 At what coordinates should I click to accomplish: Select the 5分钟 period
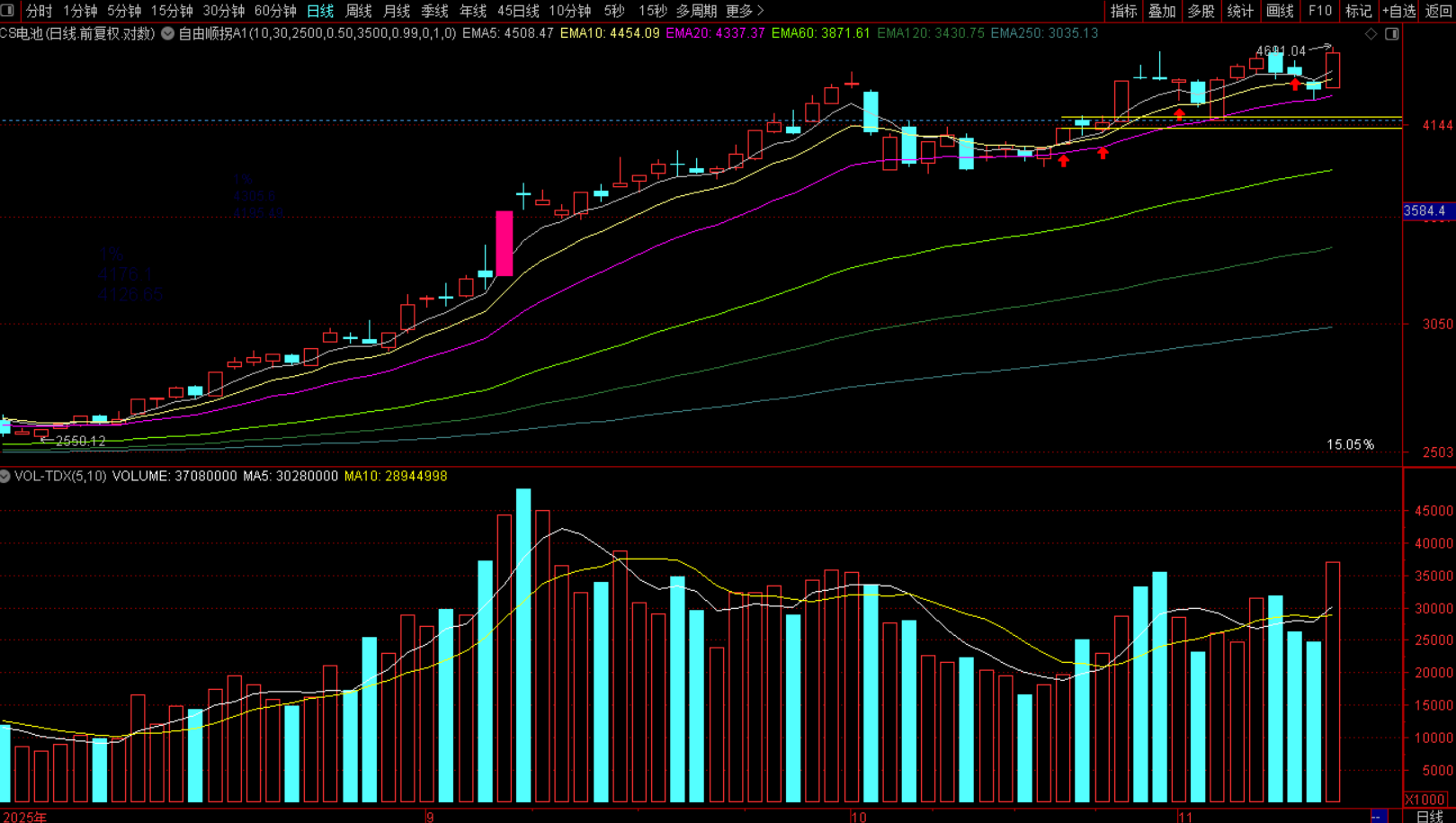click(123, 11)
